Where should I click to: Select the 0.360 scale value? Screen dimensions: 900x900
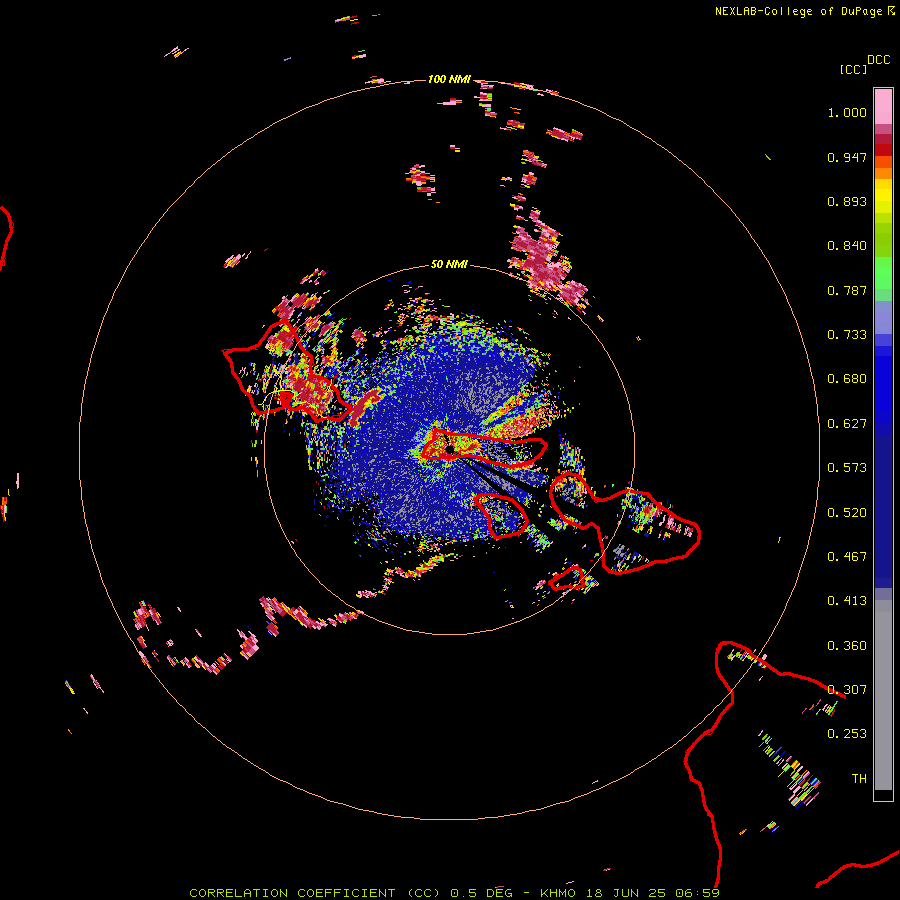[x=847, y=646]
